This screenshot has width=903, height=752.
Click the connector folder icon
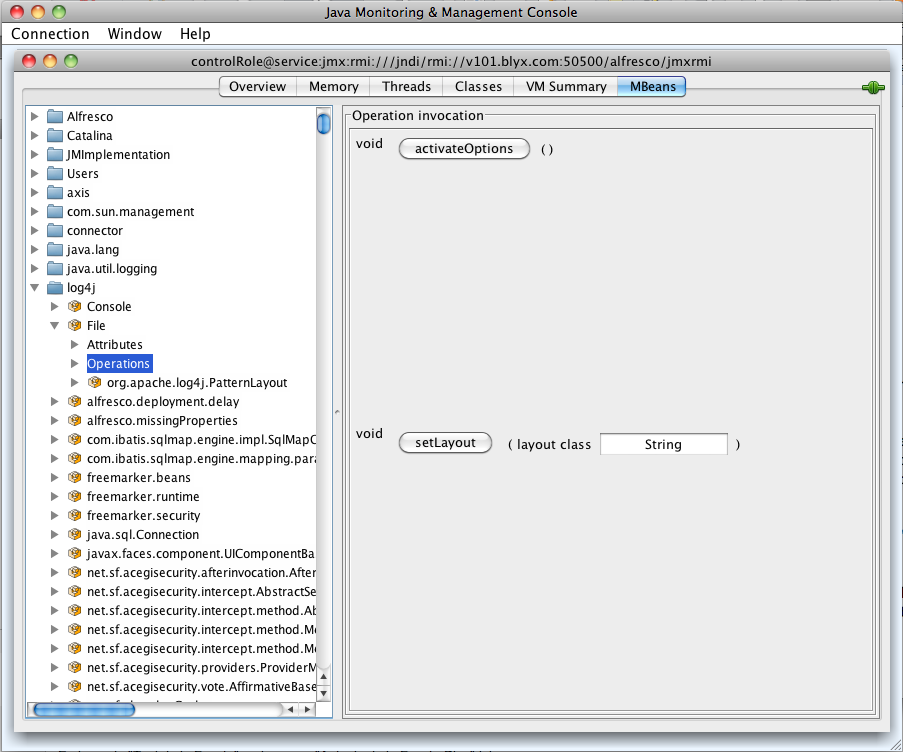55,230
